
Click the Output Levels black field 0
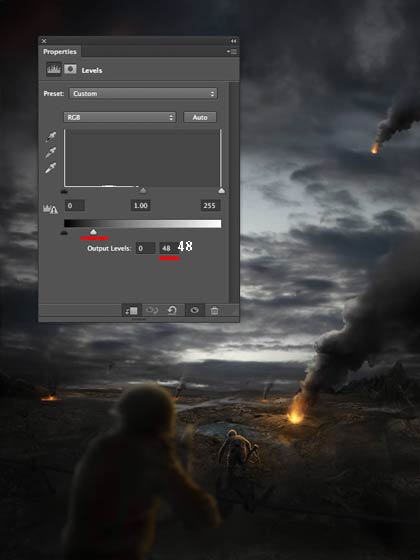145,248
